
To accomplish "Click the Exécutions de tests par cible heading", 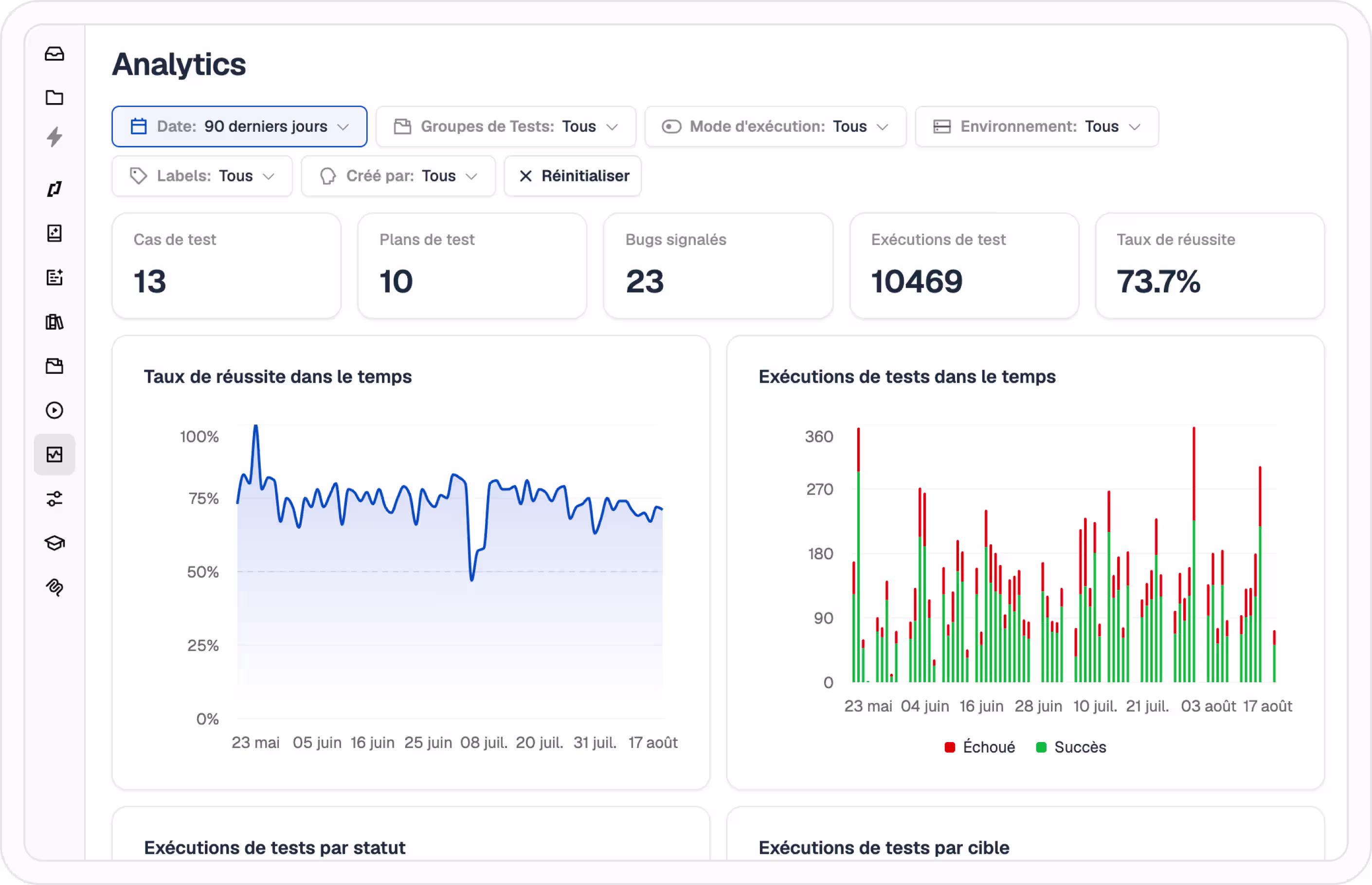I will tap(884, 848).
